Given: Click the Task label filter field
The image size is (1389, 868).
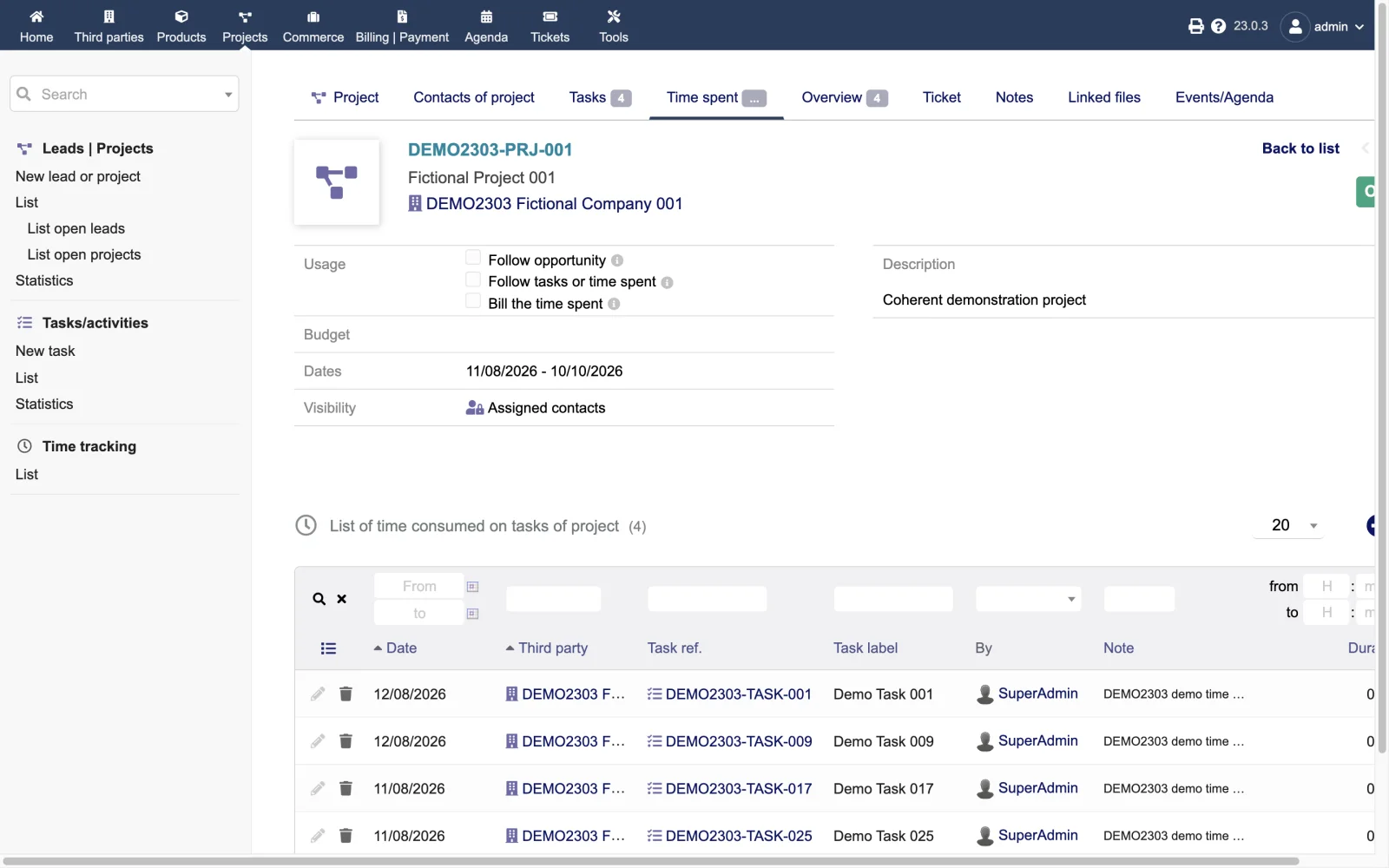Looking at the screenshot, I should click(x=893, y=599).
